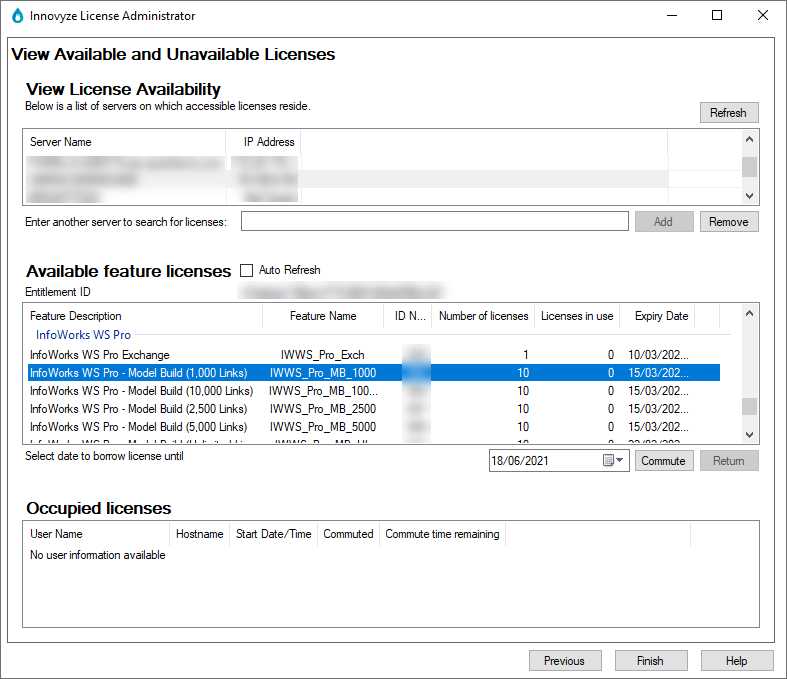Click feature name IWWS_Pro_MB_5000
Screen dimensions: 787x679
pyautogui.click(x=323, y=427)
